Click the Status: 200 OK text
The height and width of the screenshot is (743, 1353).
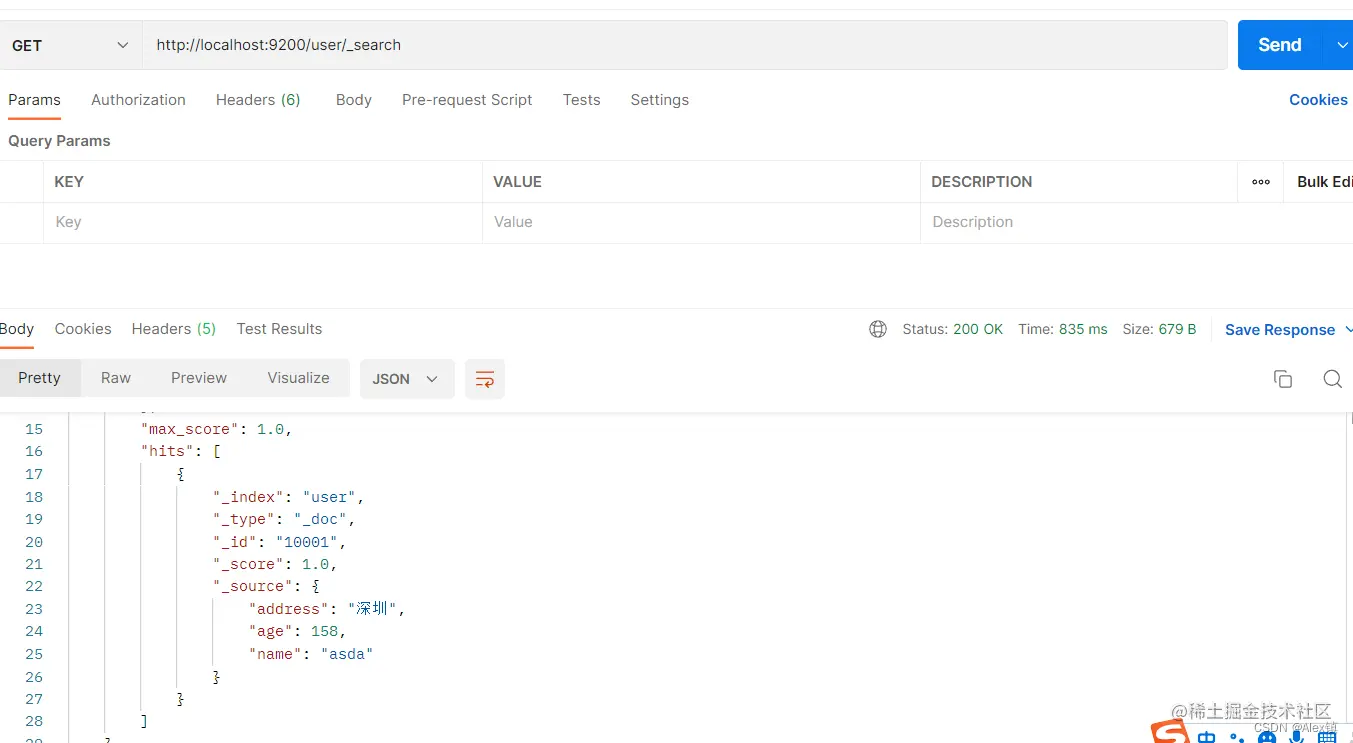[x=952, y=329]
